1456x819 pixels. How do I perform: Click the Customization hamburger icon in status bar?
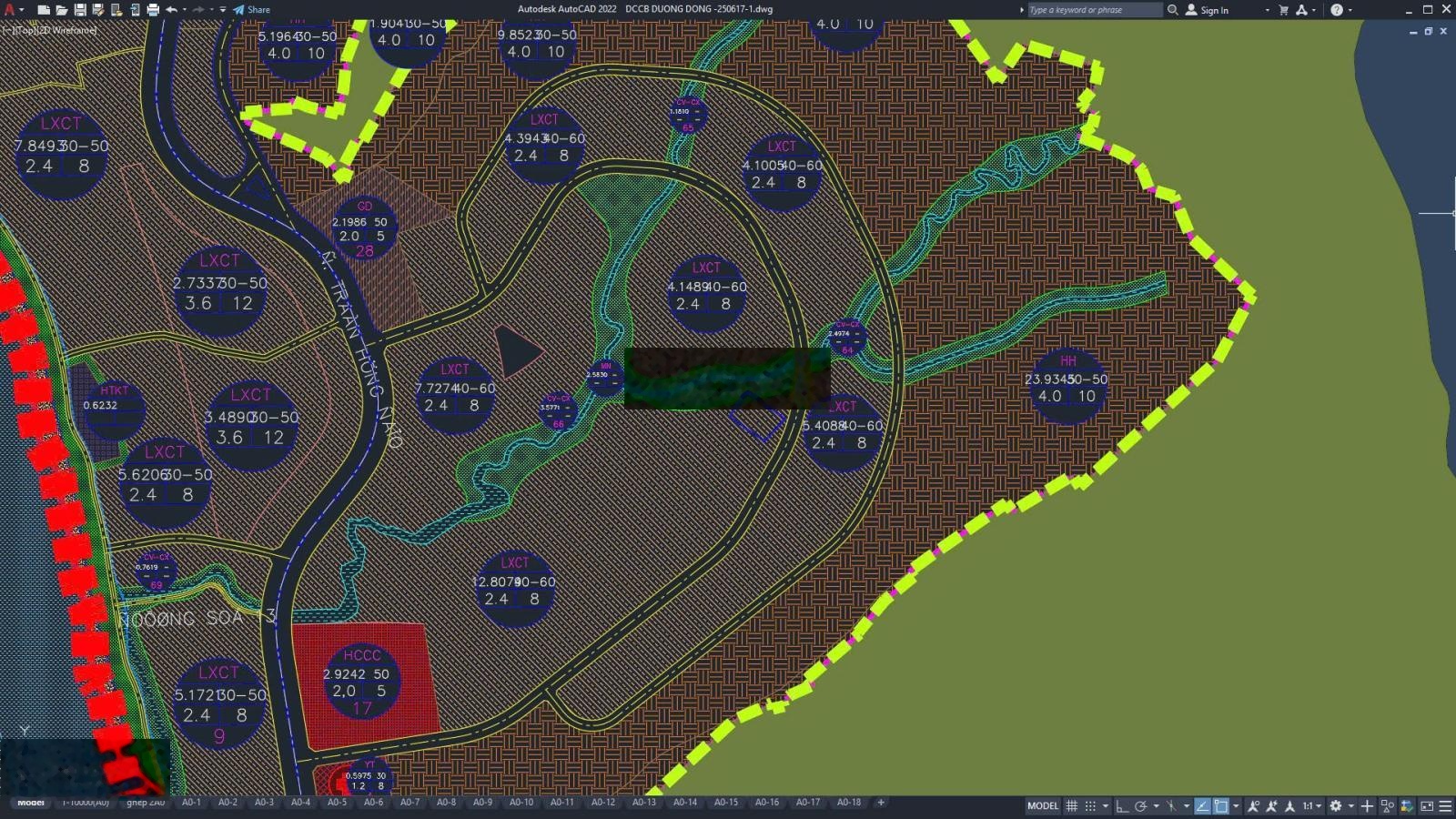tap(1445, 806)
